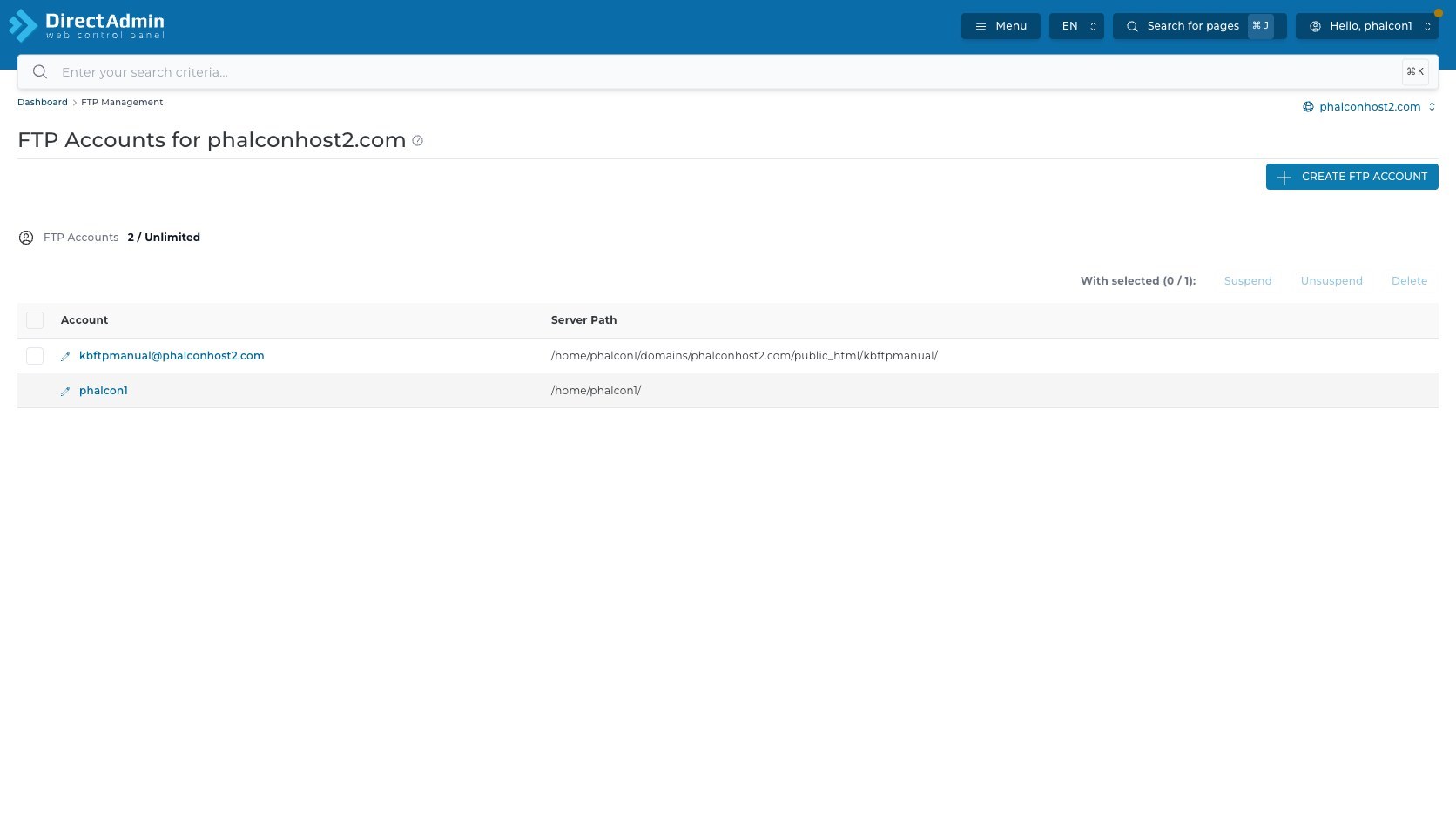Expand the Hello, phalcon1 user menu
This screenshot has width=1456, height=819.
click(1367, 26)
